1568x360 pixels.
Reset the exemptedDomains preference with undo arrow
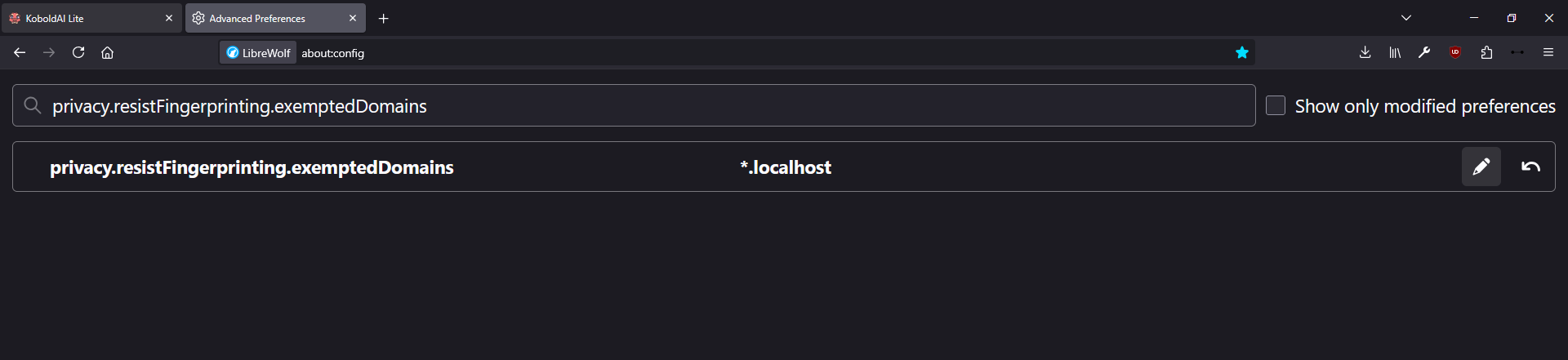(1530, 167)
